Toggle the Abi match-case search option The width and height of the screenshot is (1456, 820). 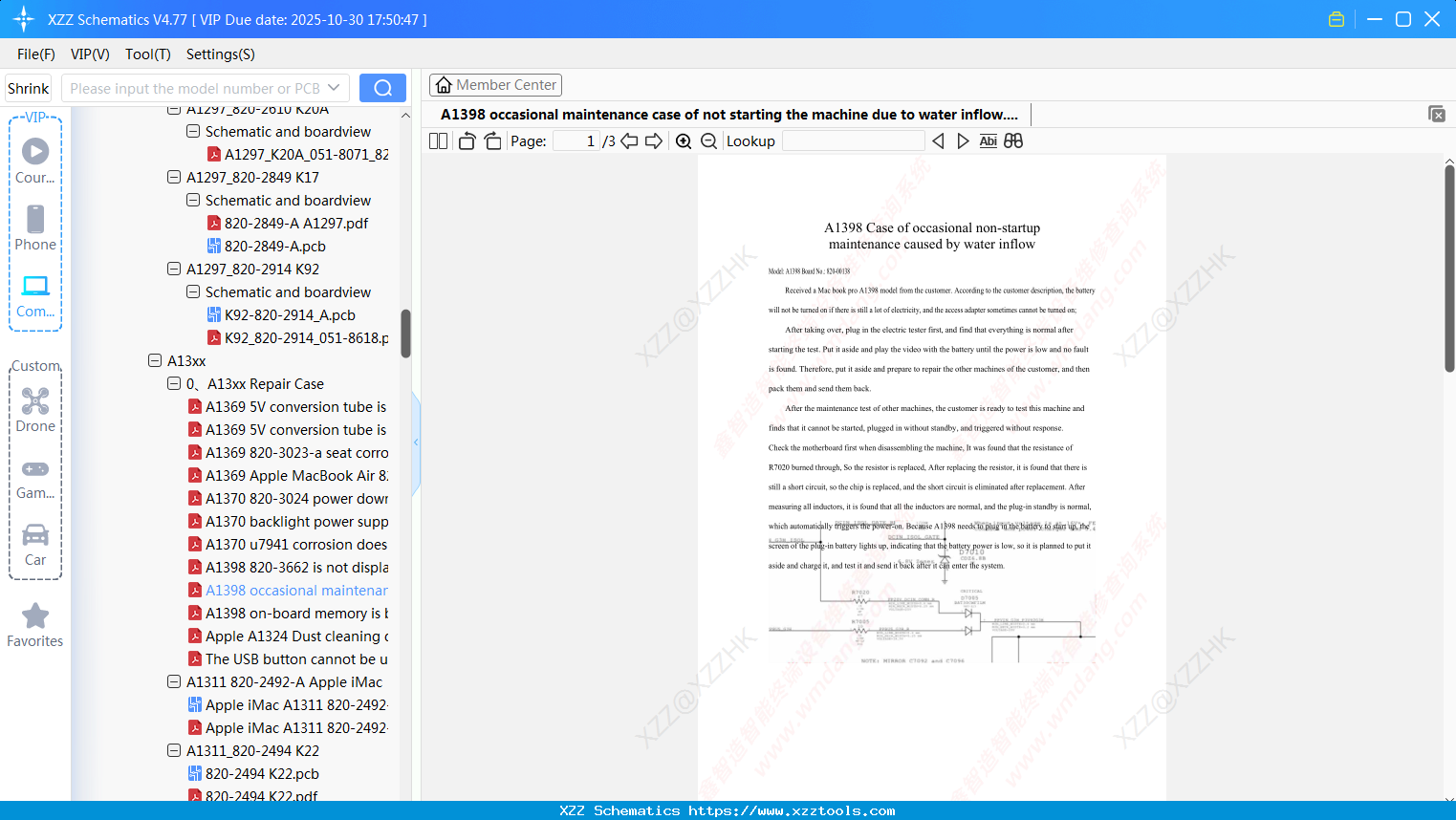coord(989,141)
